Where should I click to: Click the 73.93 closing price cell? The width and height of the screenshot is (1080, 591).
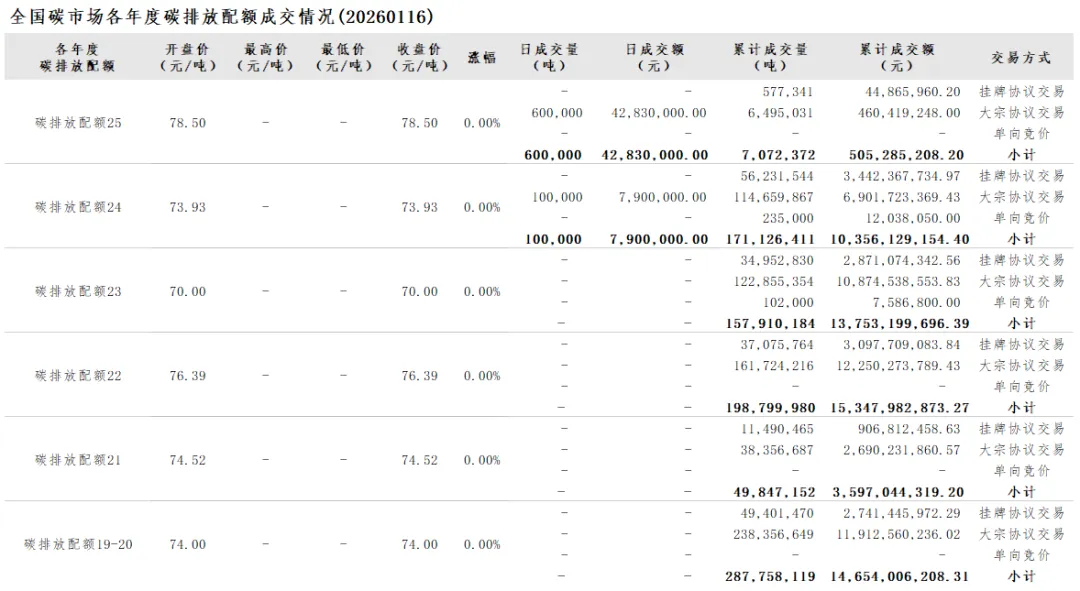click(419, 207)
